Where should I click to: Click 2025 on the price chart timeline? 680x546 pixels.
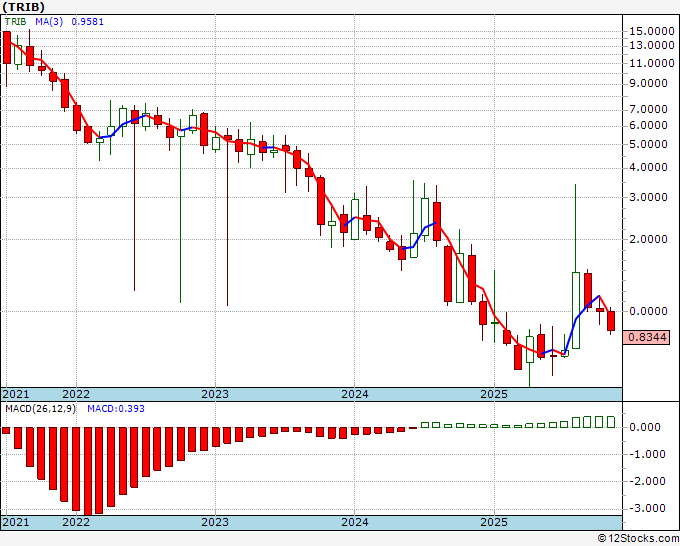[494, 394]
